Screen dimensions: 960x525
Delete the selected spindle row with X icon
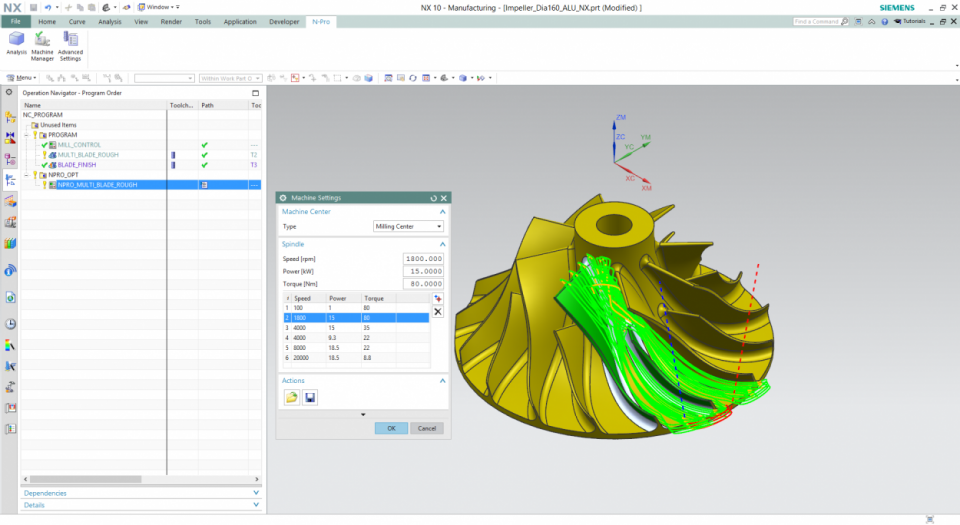pyautogui.click(x=437, y=312)
